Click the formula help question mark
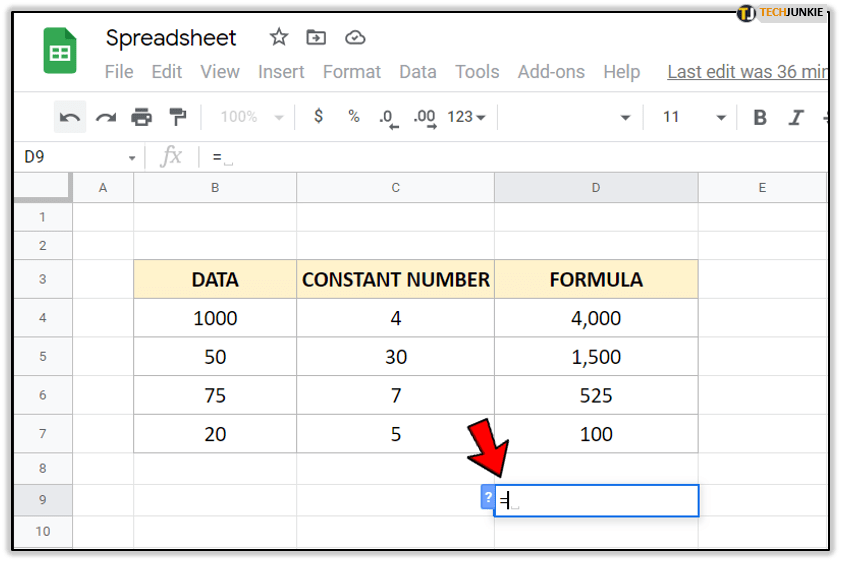841x562 pixels. [487, 497]
